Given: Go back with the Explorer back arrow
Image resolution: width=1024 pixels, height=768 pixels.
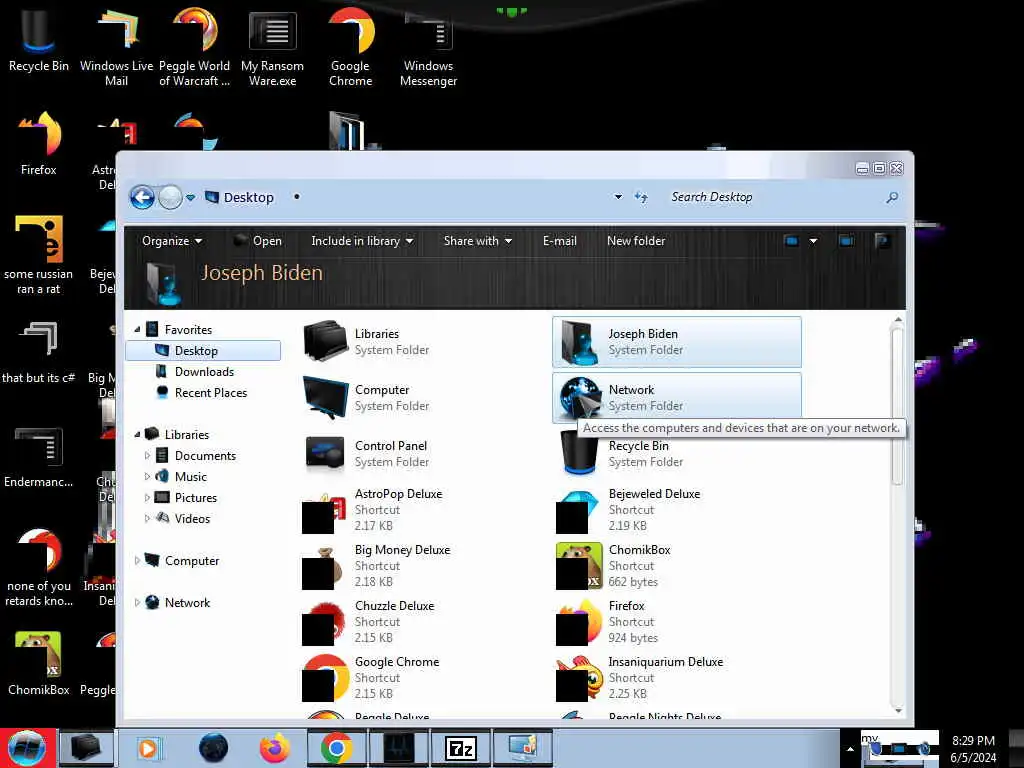Looking at the screenshot, I should tap(142, 197).
